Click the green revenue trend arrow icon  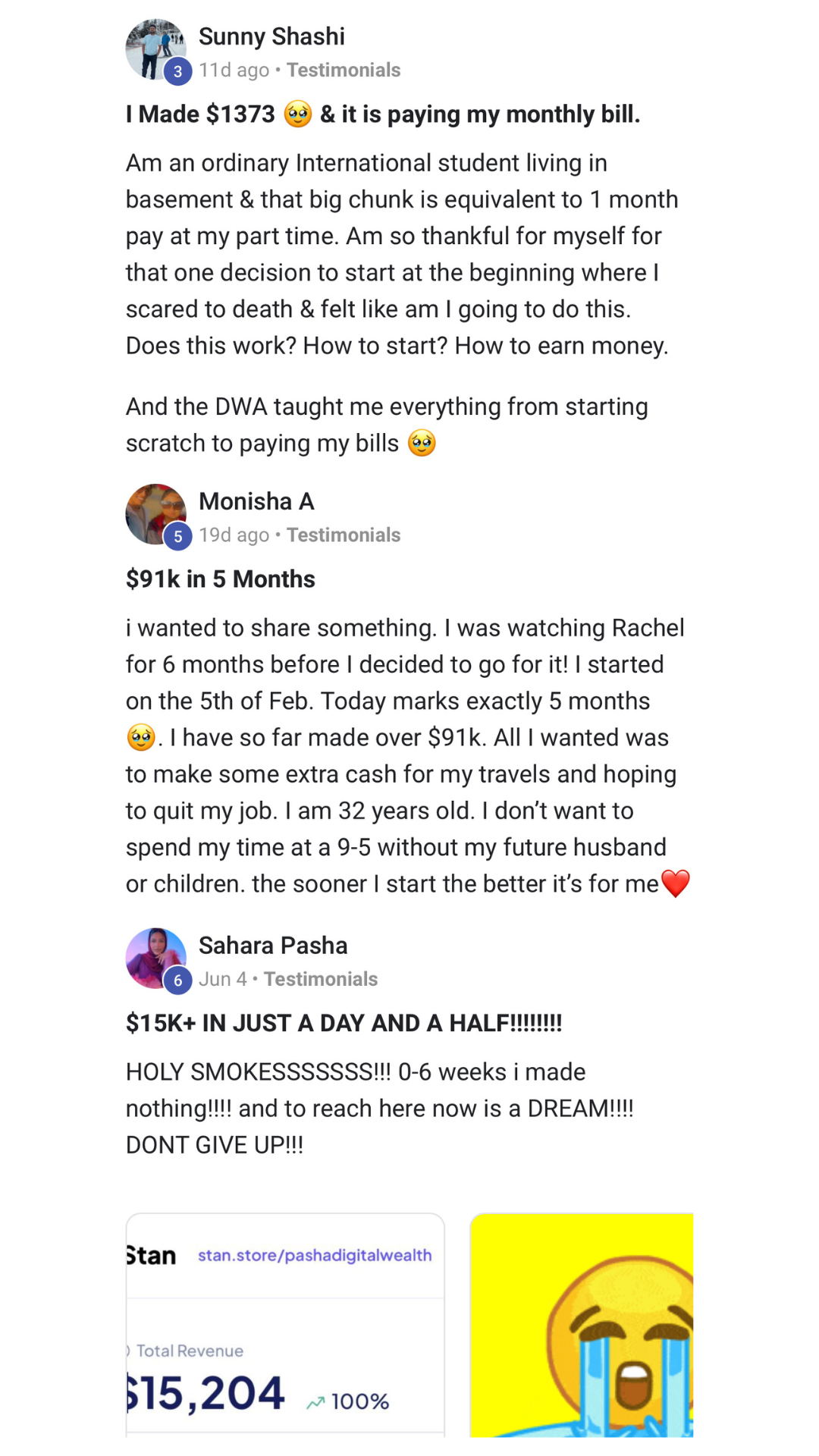315,1403
